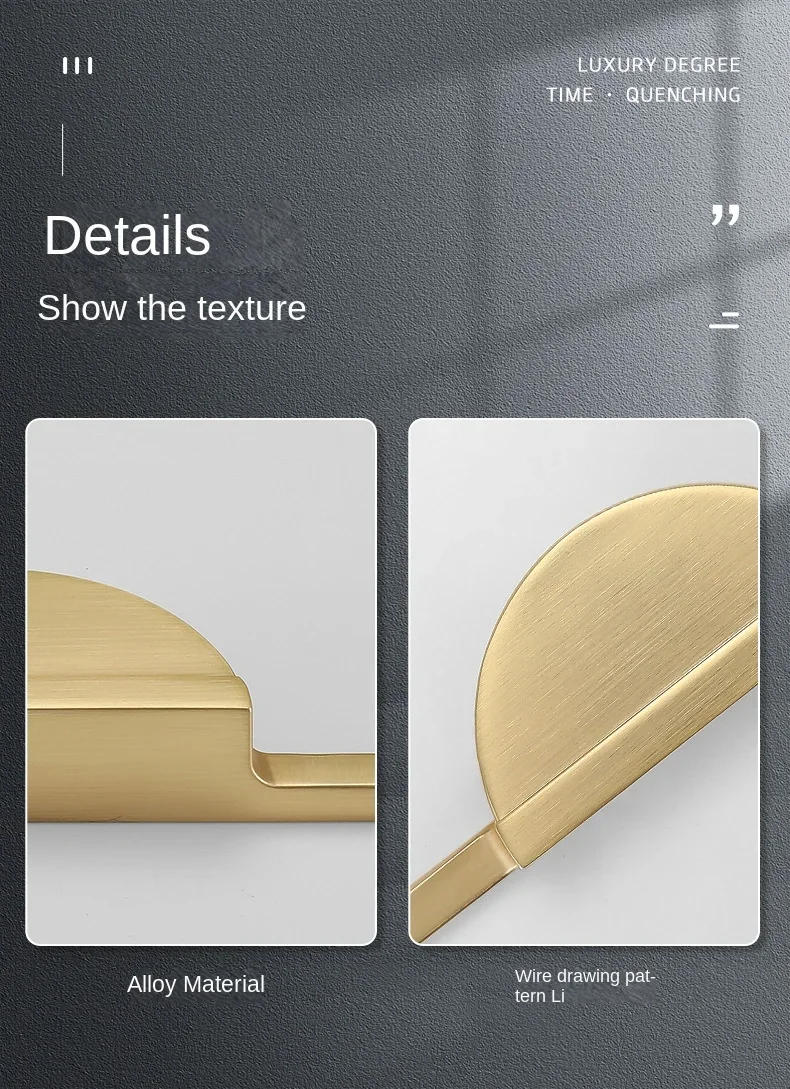Click the double dash icon
Viewport: 790px width, 1089px height.
(x=724, y=319)
